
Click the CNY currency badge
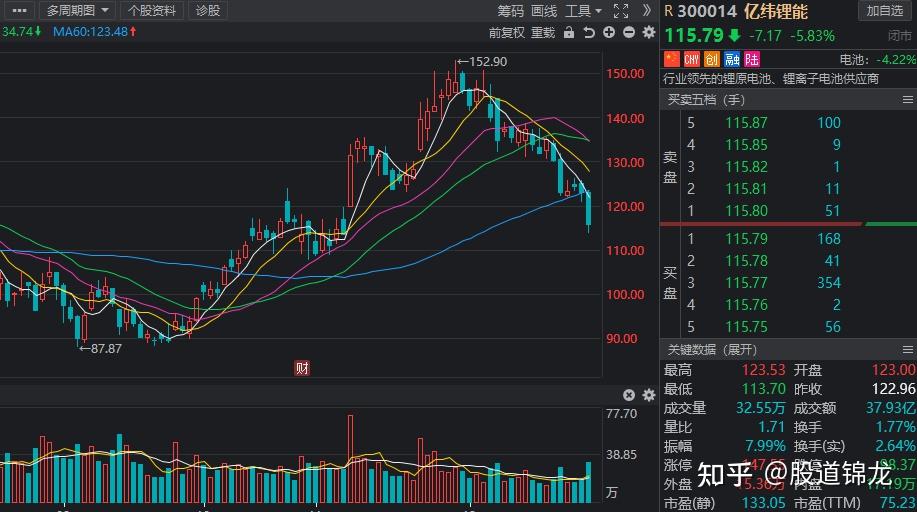[691, 59]
